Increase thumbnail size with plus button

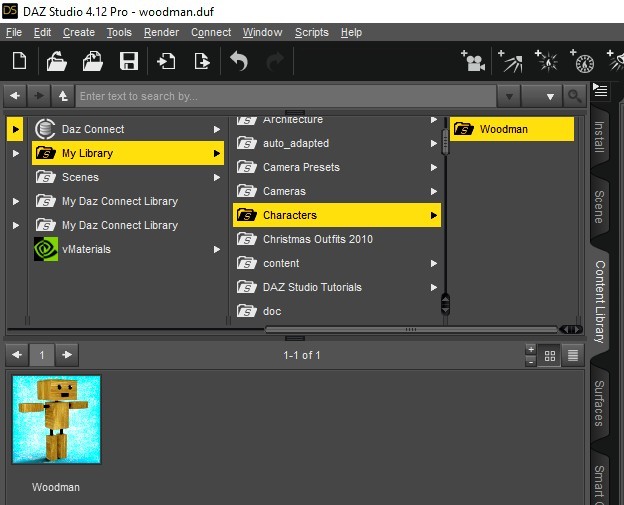coord(530,349)
